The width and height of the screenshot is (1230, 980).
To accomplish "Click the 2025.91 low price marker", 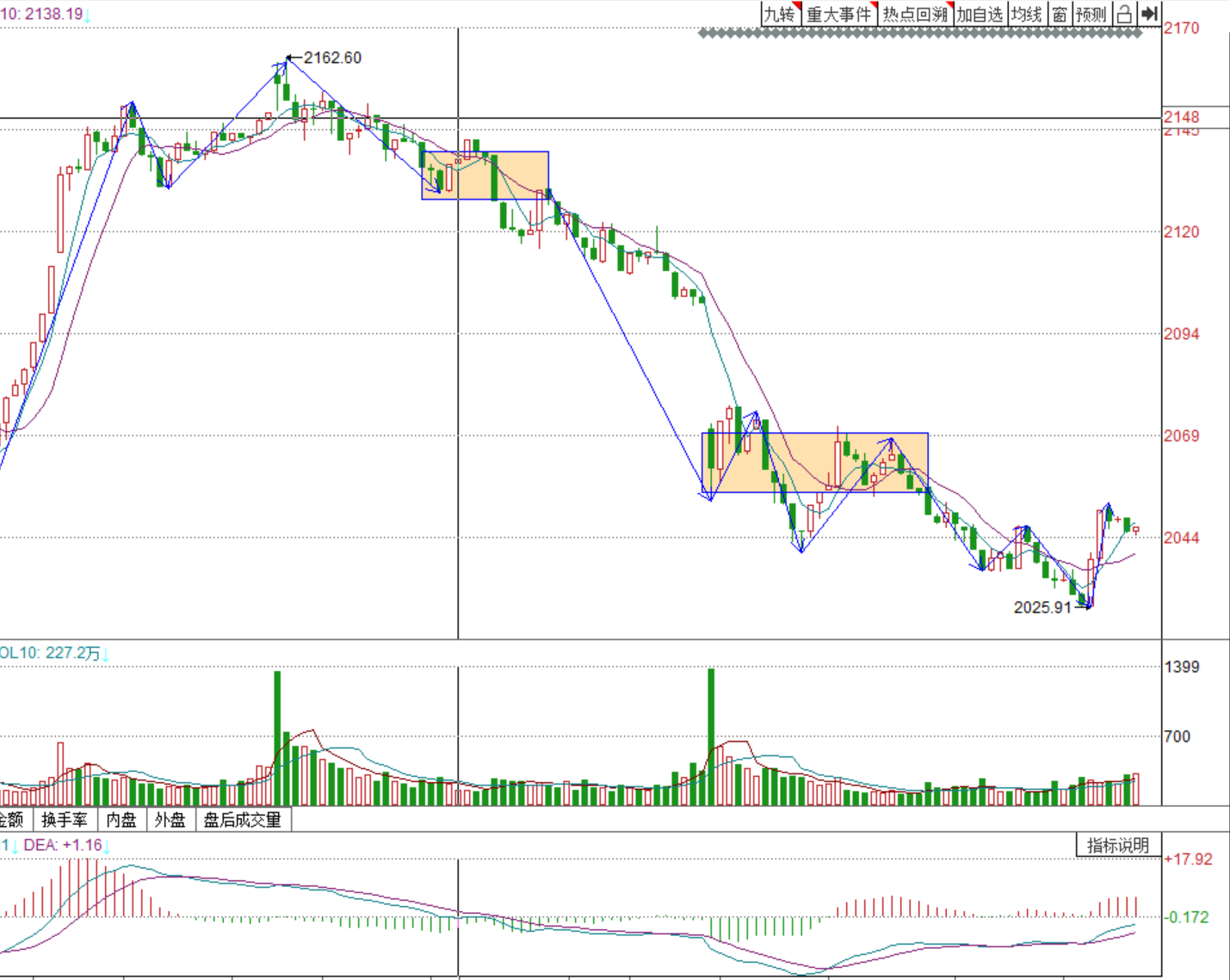I will (1042, 607).
